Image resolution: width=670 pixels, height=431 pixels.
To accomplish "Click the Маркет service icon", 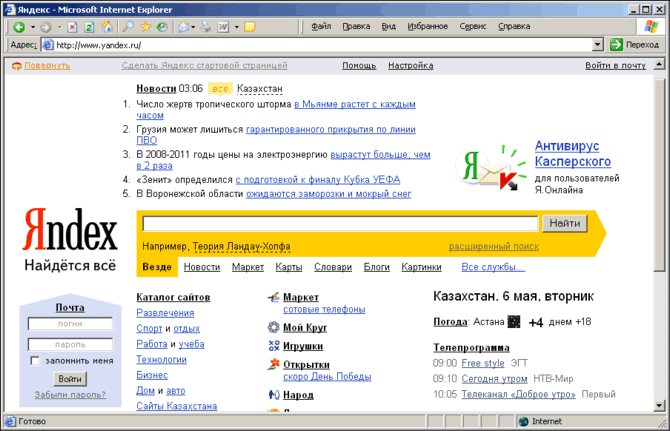I will pos(273,297).
